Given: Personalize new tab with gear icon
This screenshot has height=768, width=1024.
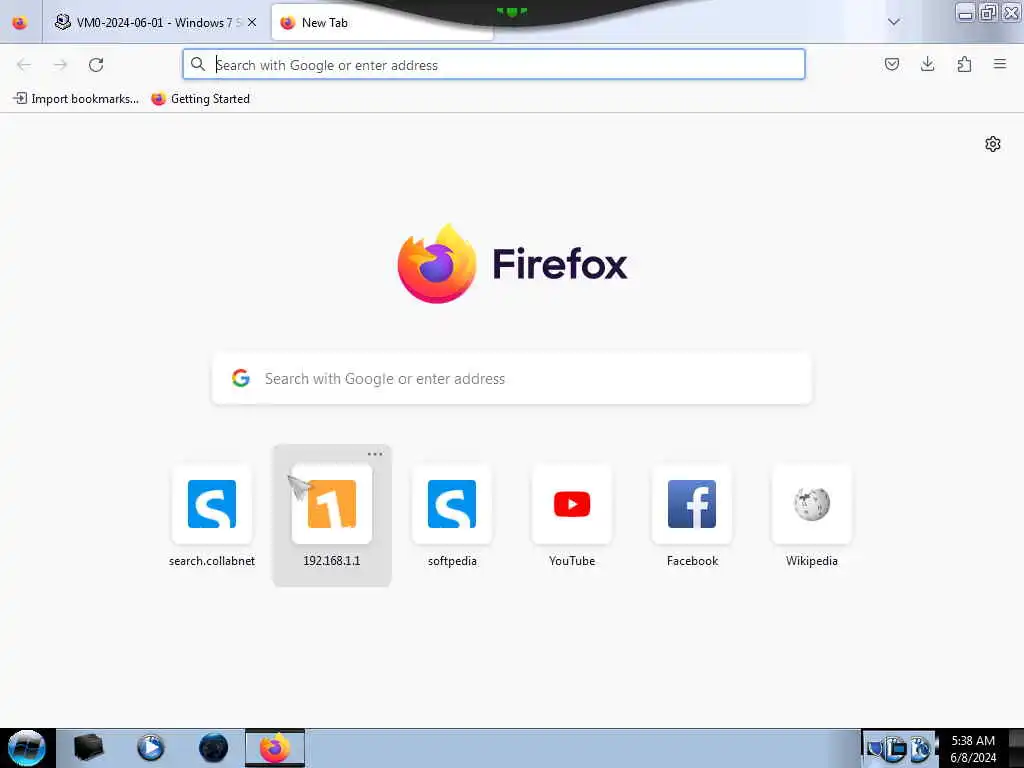Looking at the screenshot, I should pyautogui.click(x=993, y=144).
